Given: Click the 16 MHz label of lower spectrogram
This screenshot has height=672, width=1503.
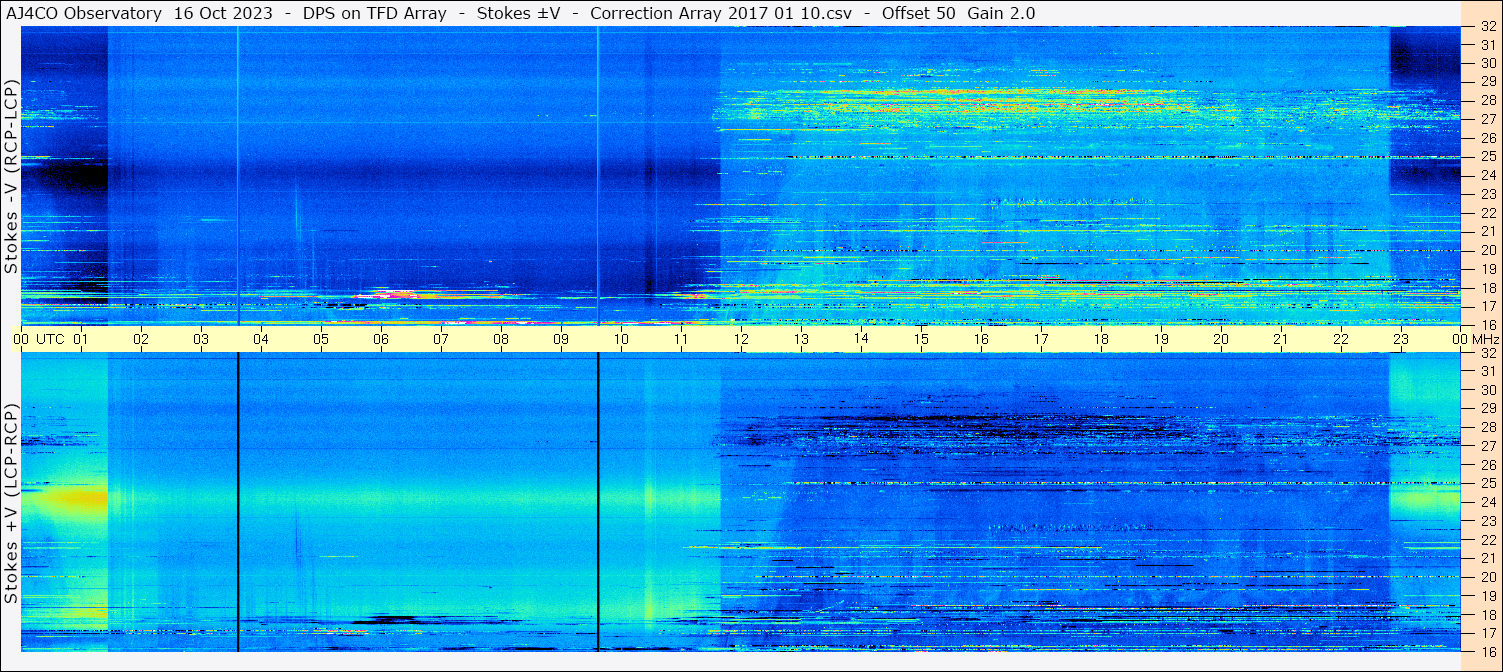Looking at the screenshot, I should (1488, 651).
